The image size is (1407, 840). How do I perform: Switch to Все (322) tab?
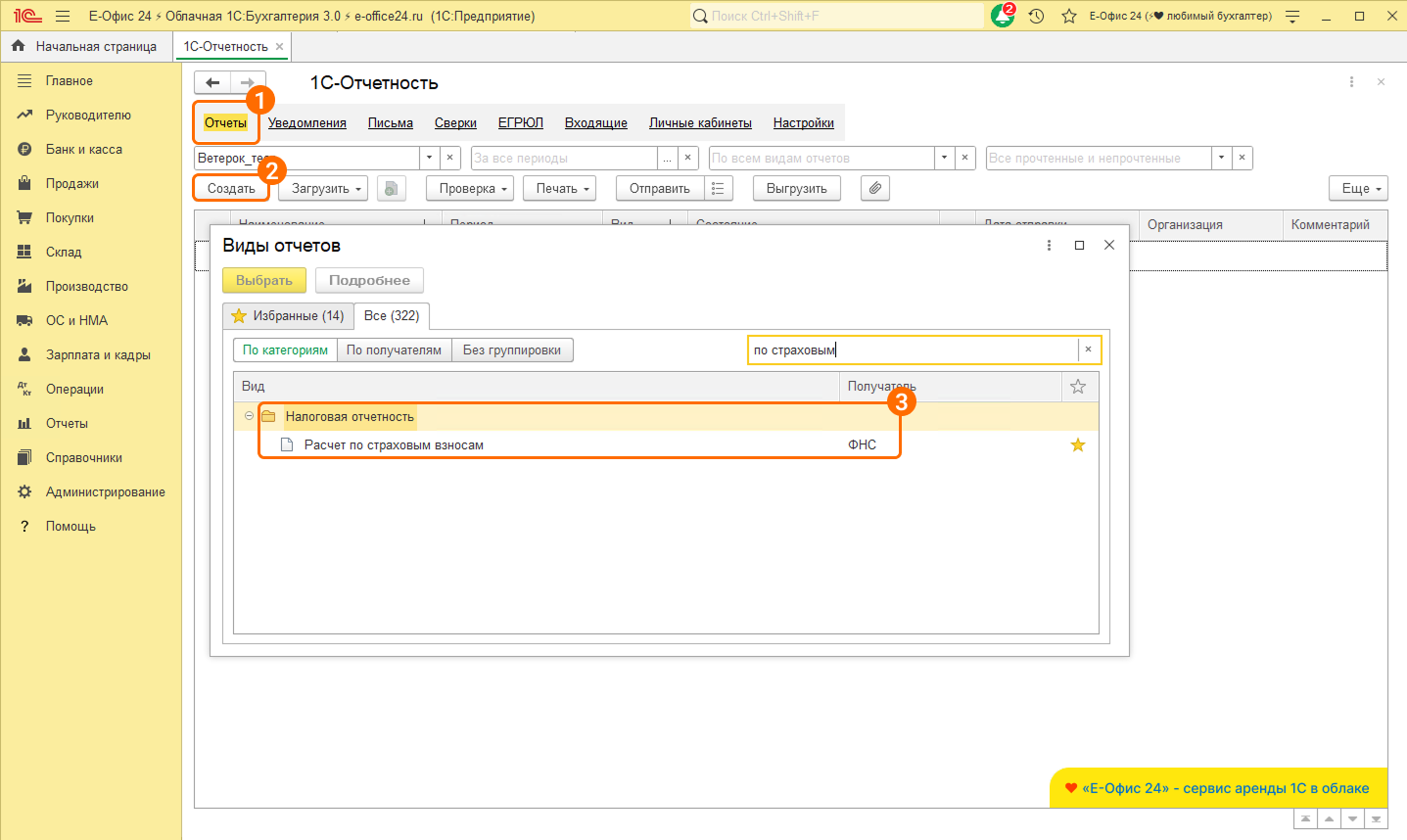[392, 316]
